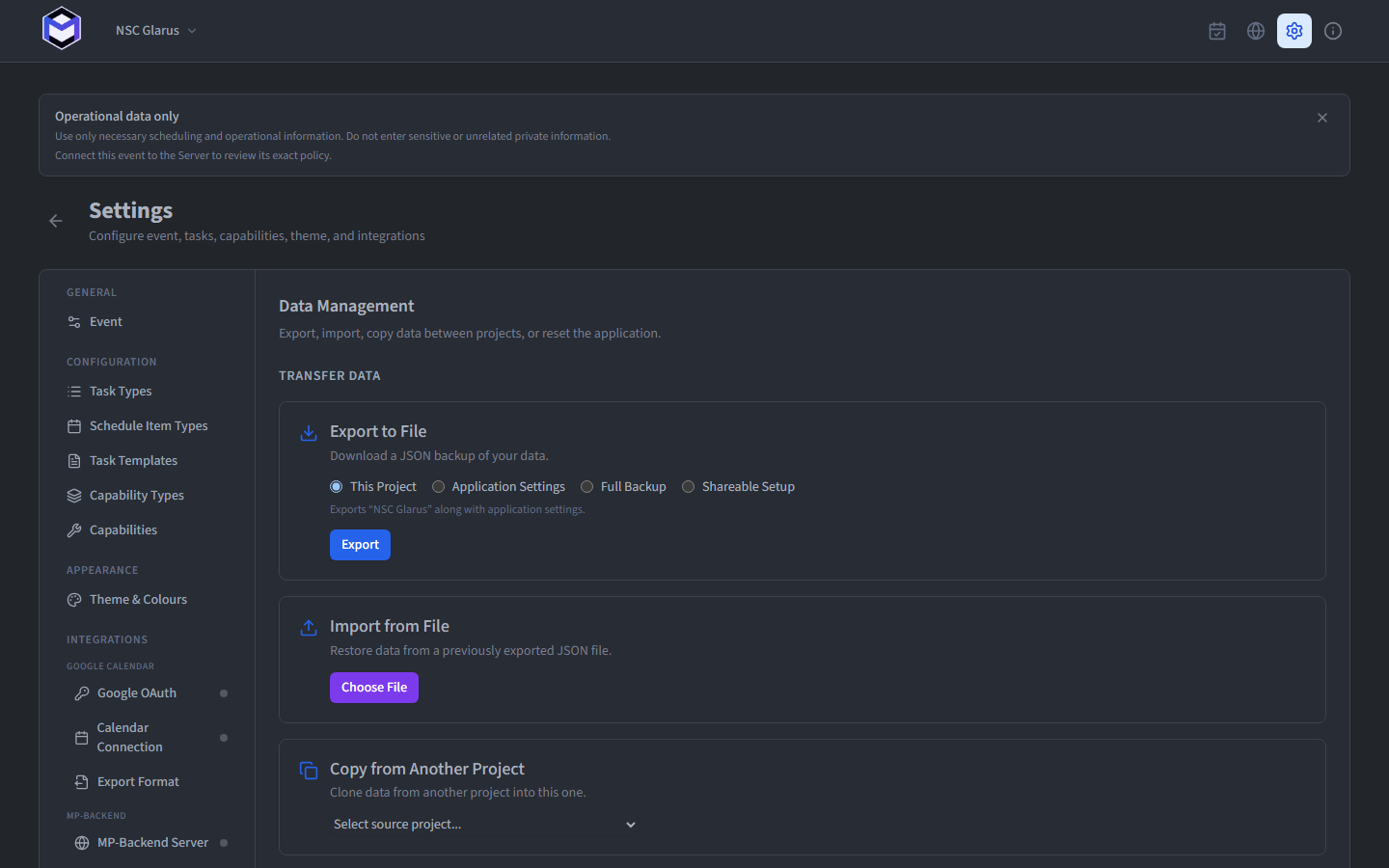Open Google OAuth integration settings

pos(150,693)
